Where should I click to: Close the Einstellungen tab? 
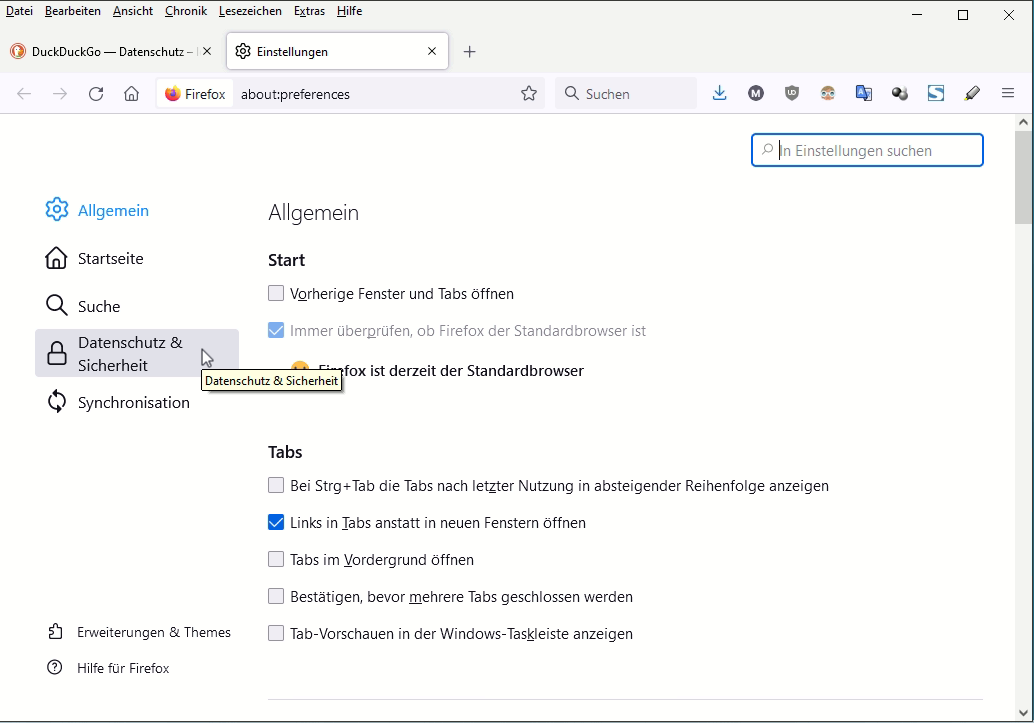point(432,51)
